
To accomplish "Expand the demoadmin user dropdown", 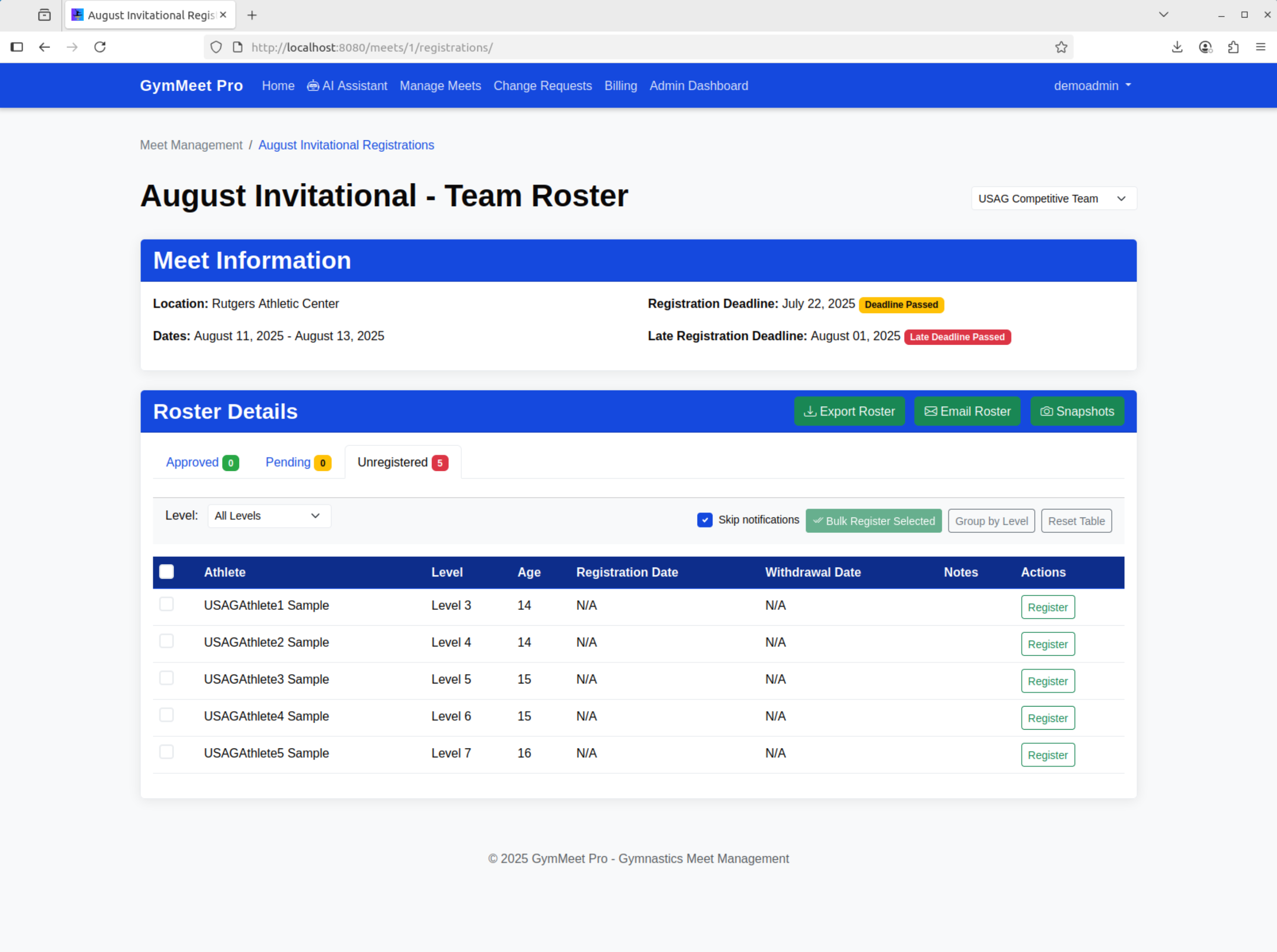I will (1092, 86).
